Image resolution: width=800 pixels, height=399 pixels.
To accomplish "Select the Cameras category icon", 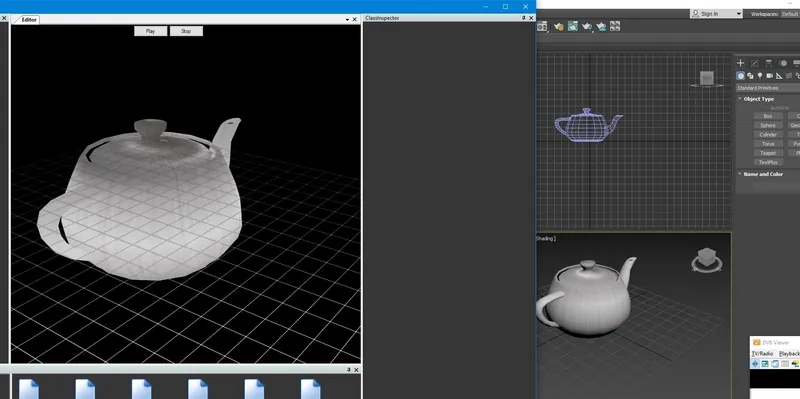I will (x=769, y=76).
